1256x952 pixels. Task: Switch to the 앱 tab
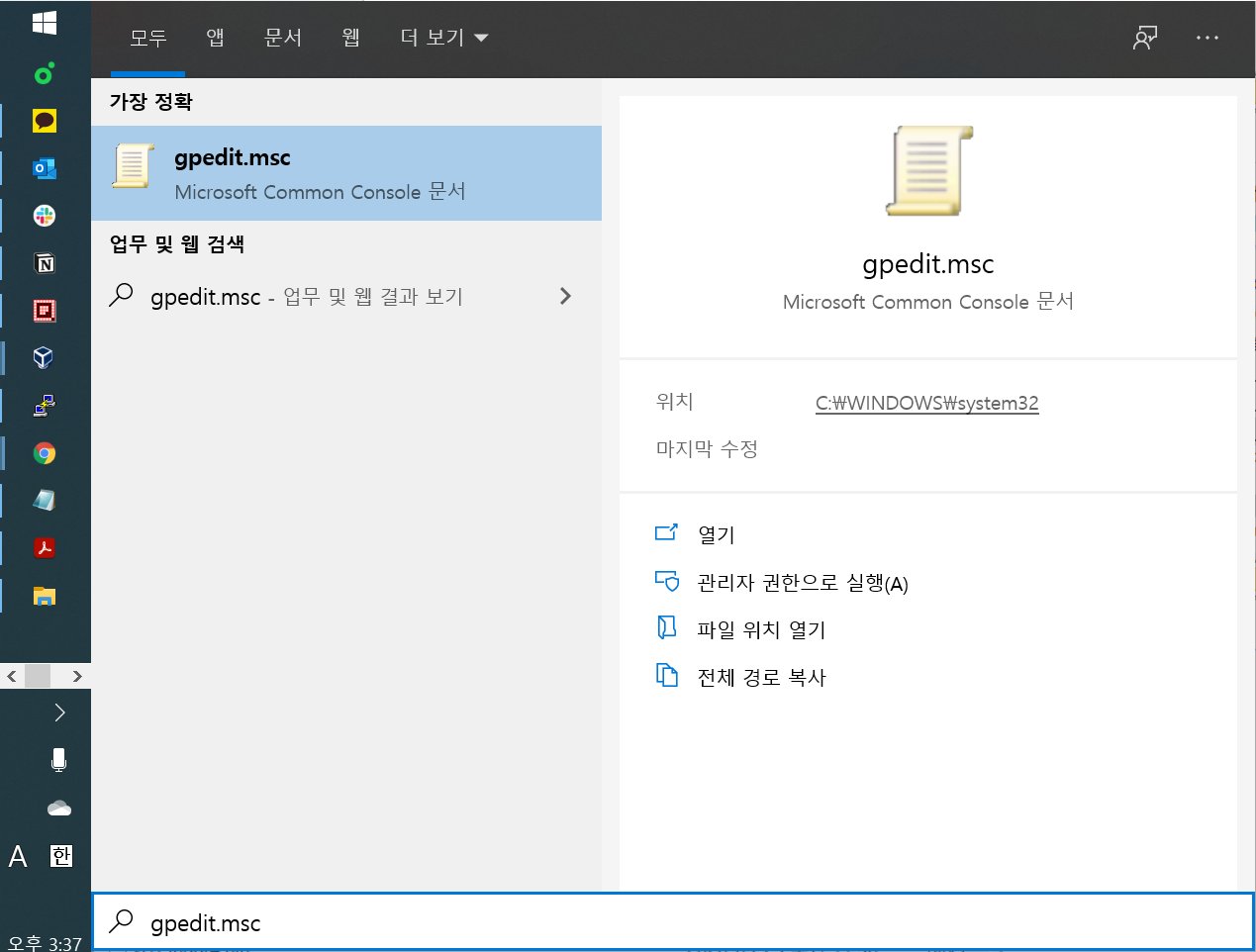(x=216, y=38)
